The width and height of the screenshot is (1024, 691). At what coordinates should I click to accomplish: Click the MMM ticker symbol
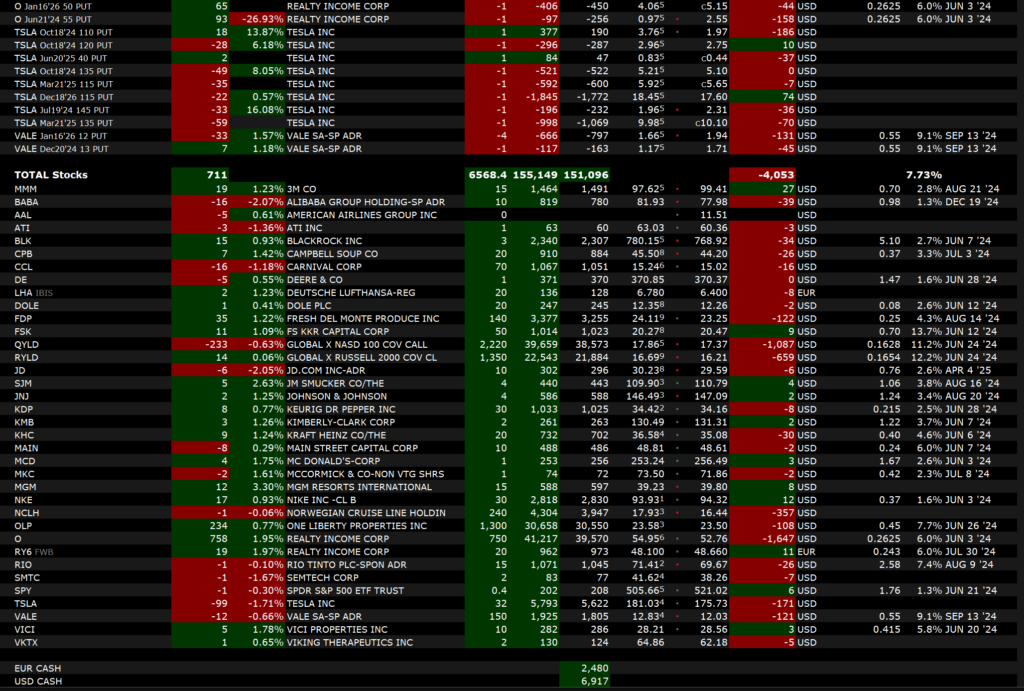click(26, 188)
